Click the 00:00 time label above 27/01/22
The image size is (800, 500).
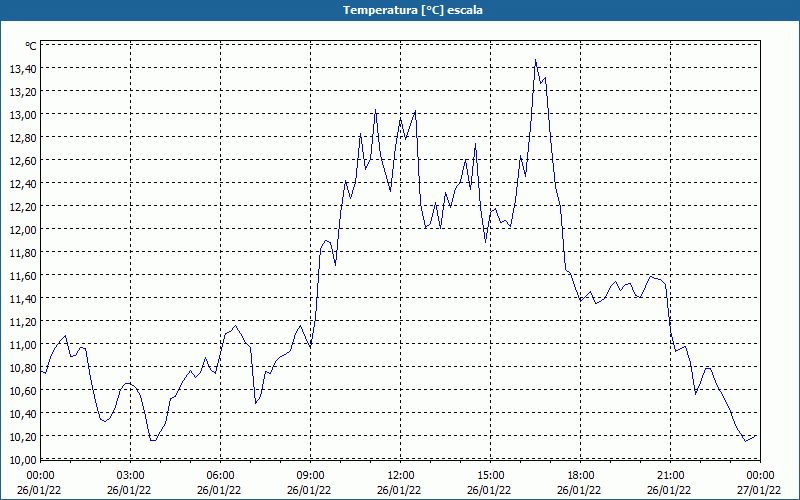pos(760,476)
